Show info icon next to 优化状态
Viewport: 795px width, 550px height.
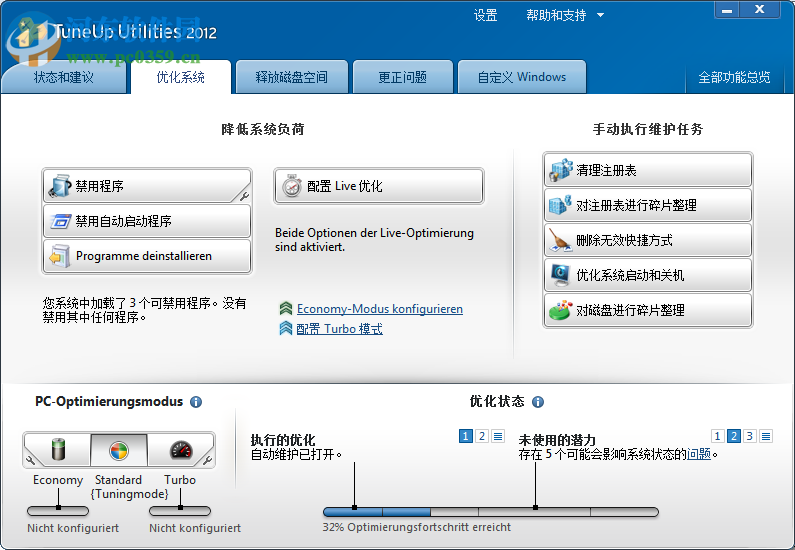click(x=538, y=402)
